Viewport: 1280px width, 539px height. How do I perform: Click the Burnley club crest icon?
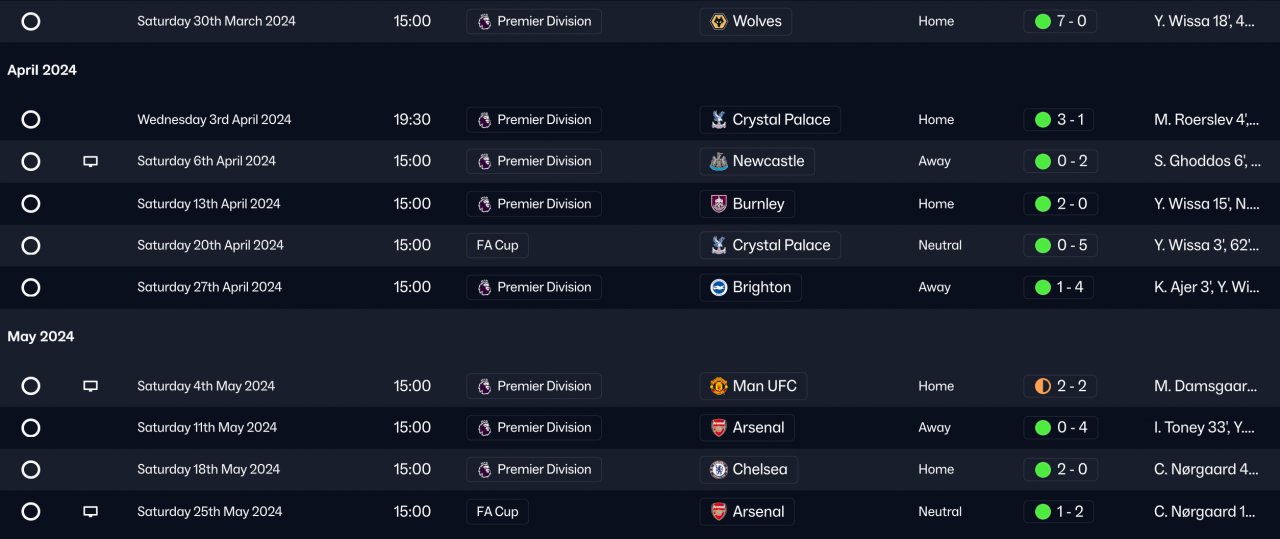(717, 204)
